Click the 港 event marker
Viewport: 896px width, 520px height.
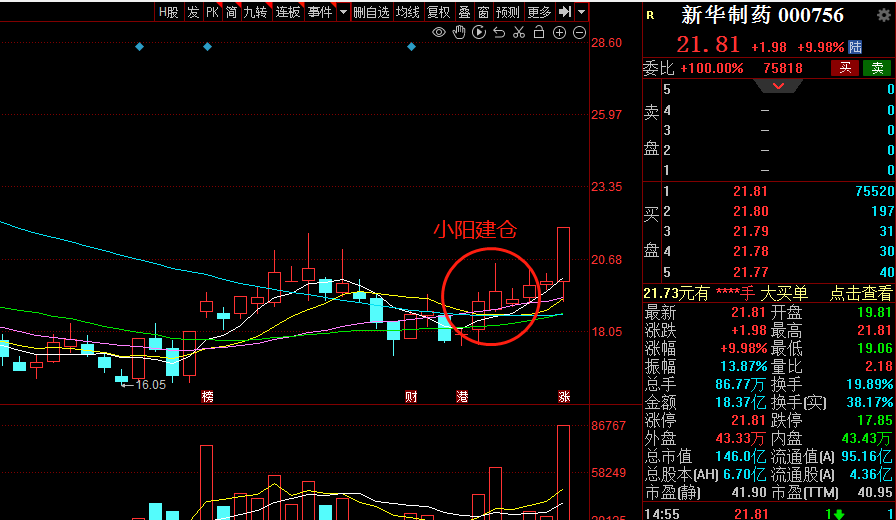[x=462, y=397]
